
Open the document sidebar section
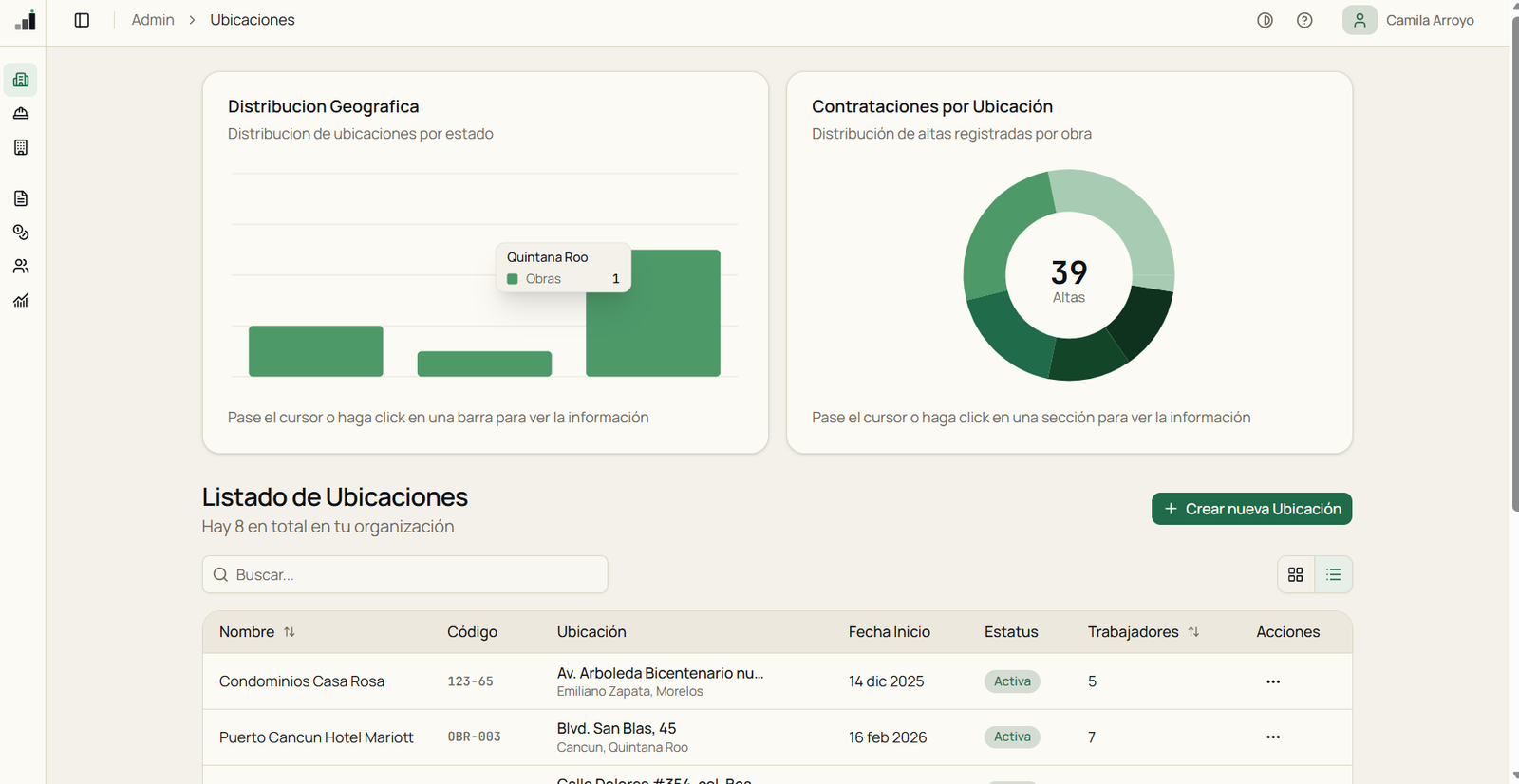pos(21,198)
